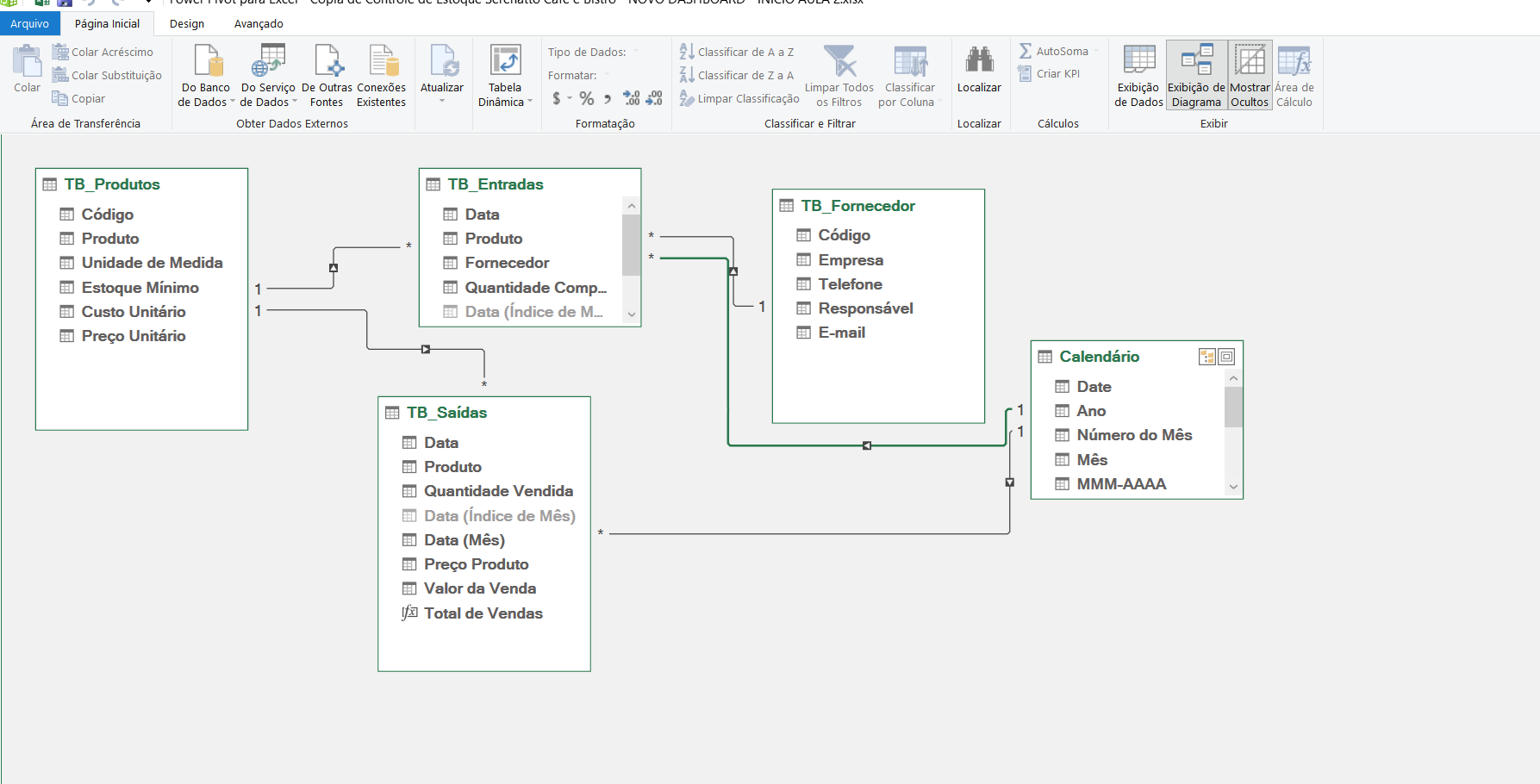This screenshot has height=784, width=1540.
Task: Select Valor da Venda field
Action: (x=479, y=588)
